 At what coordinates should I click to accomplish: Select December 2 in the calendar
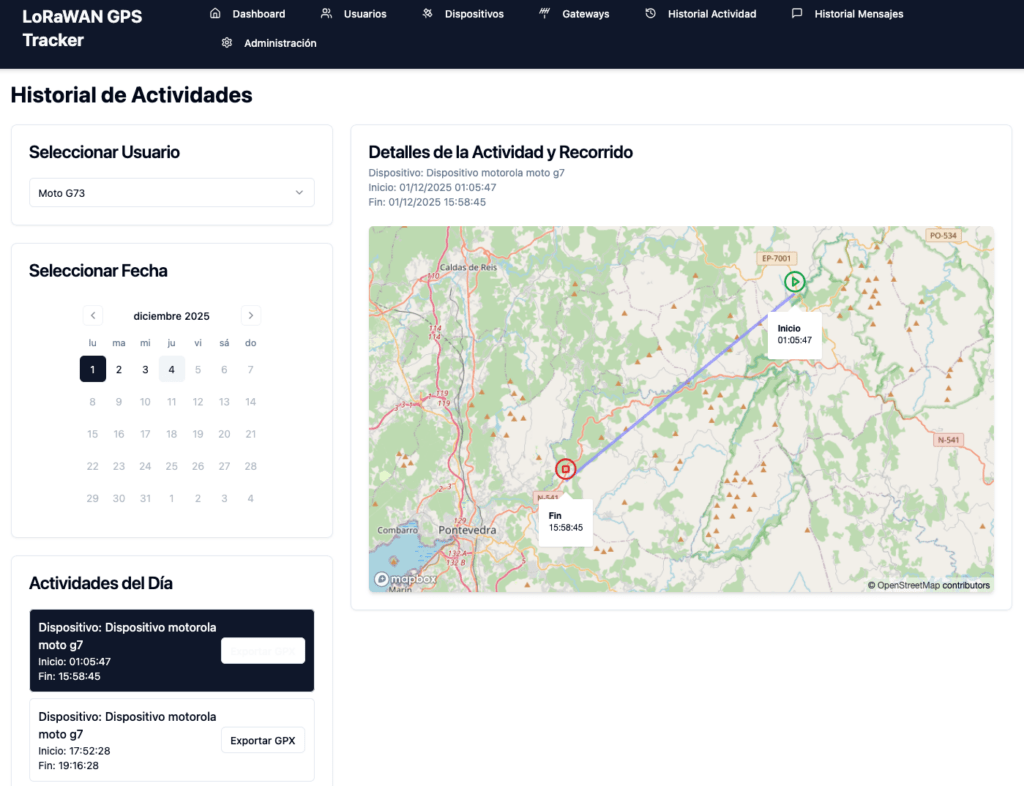119,370
